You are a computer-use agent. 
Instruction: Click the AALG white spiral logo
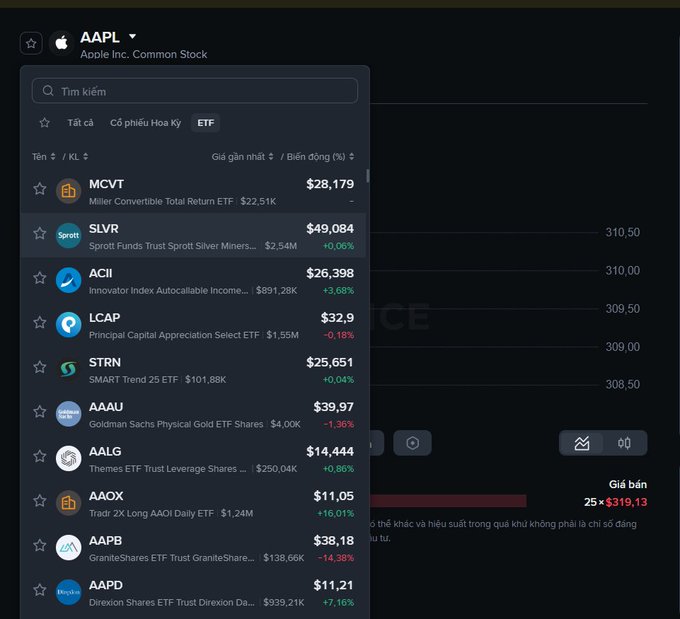click(x=69, y=459)
